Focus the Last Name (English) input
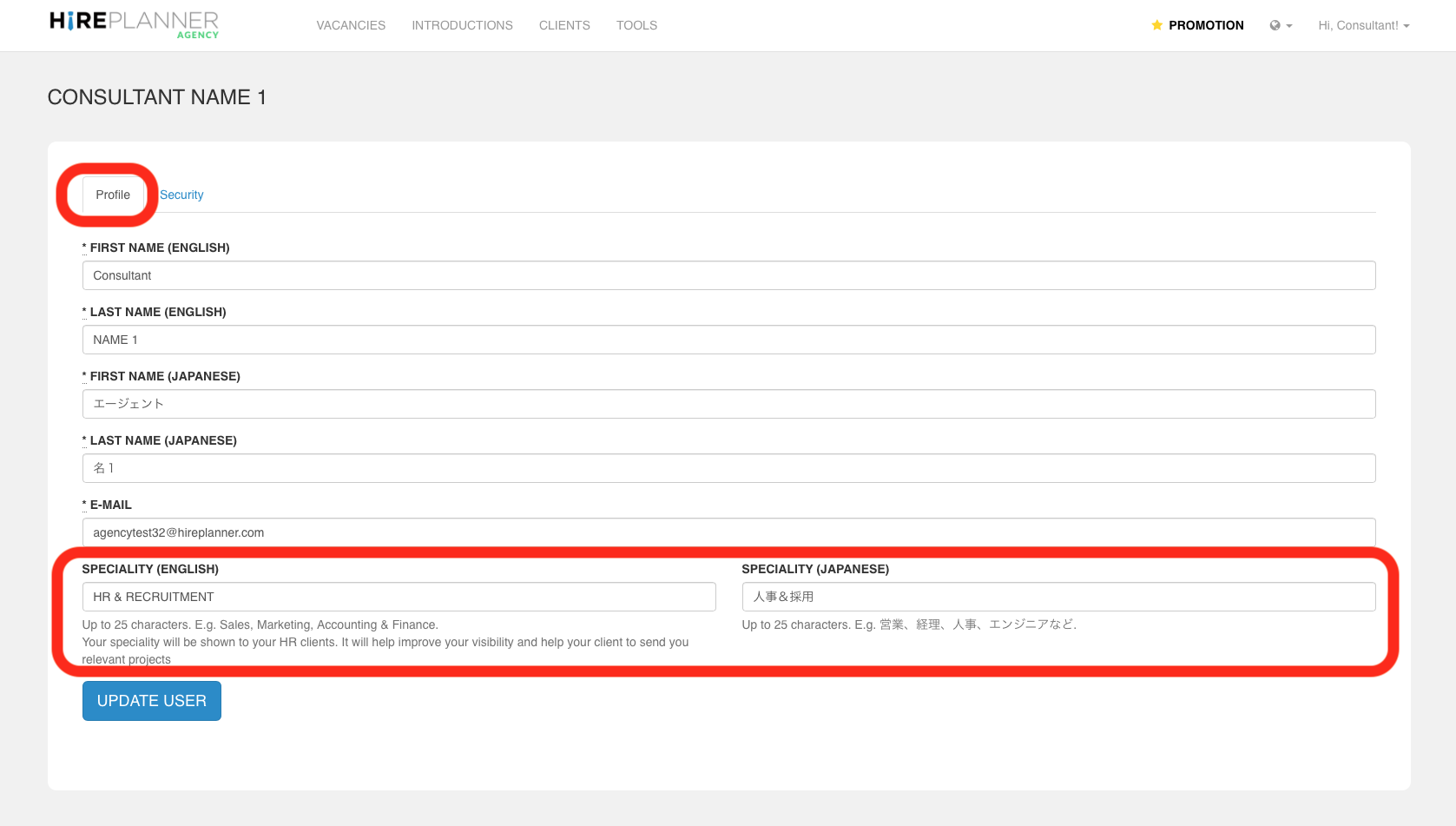The width and height of the screenshot is (1456, 826). (x=728, y=340)
